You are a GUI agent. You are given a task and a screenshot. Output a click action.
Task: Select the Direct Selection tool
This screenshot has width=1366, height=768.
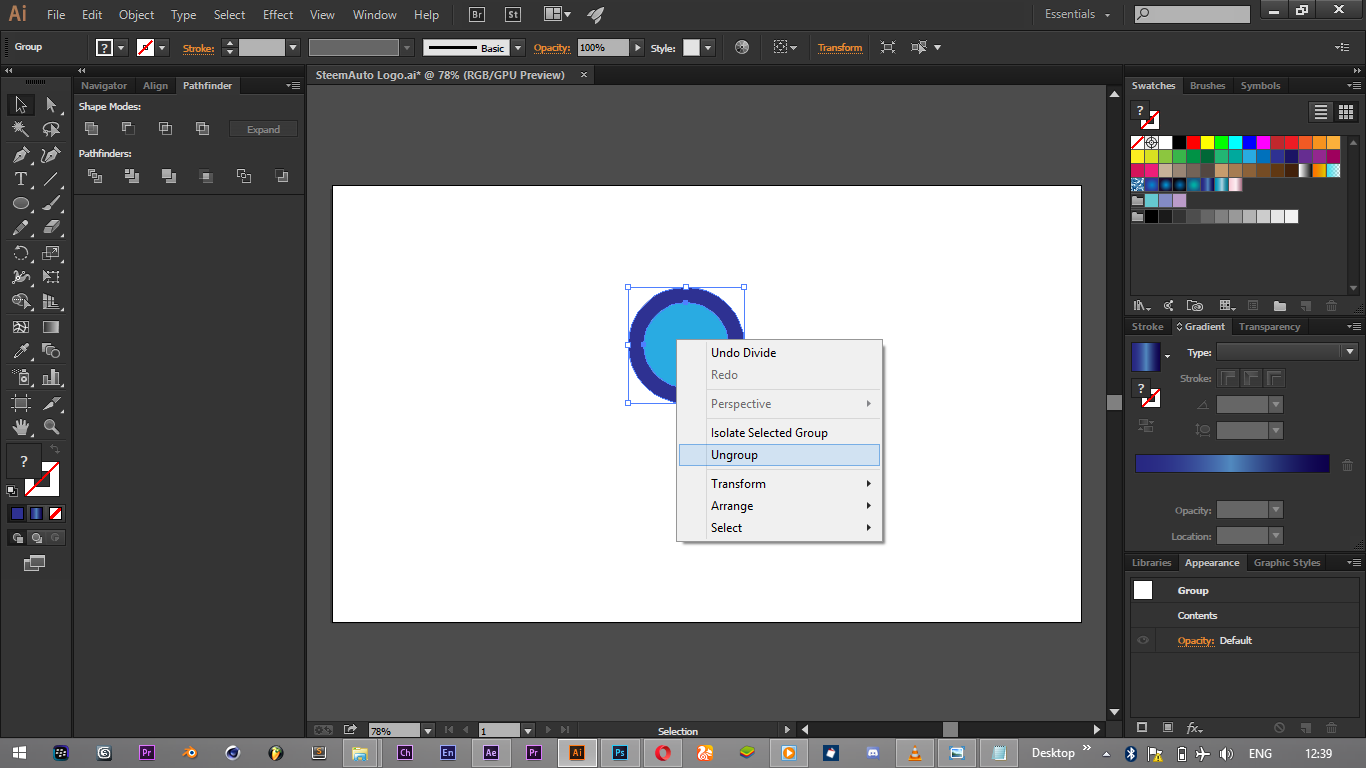pos(52,105)
